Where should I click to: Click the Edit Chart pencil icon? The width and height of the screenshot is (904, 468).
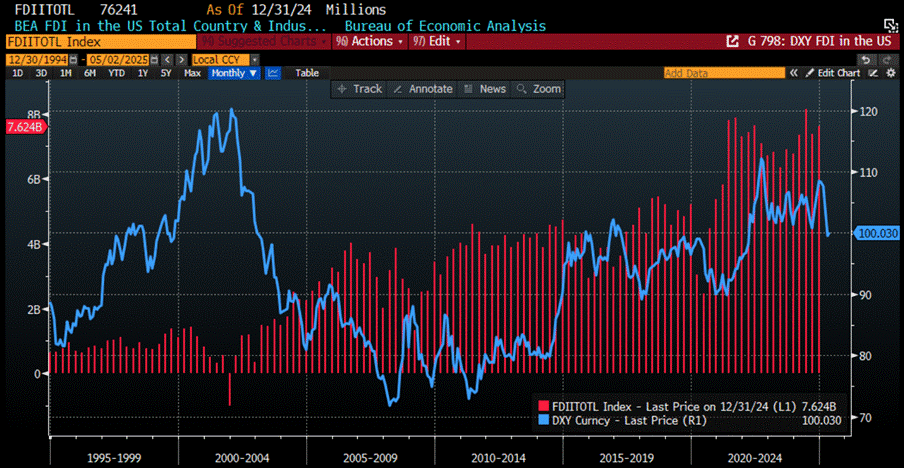click(809, 73)
